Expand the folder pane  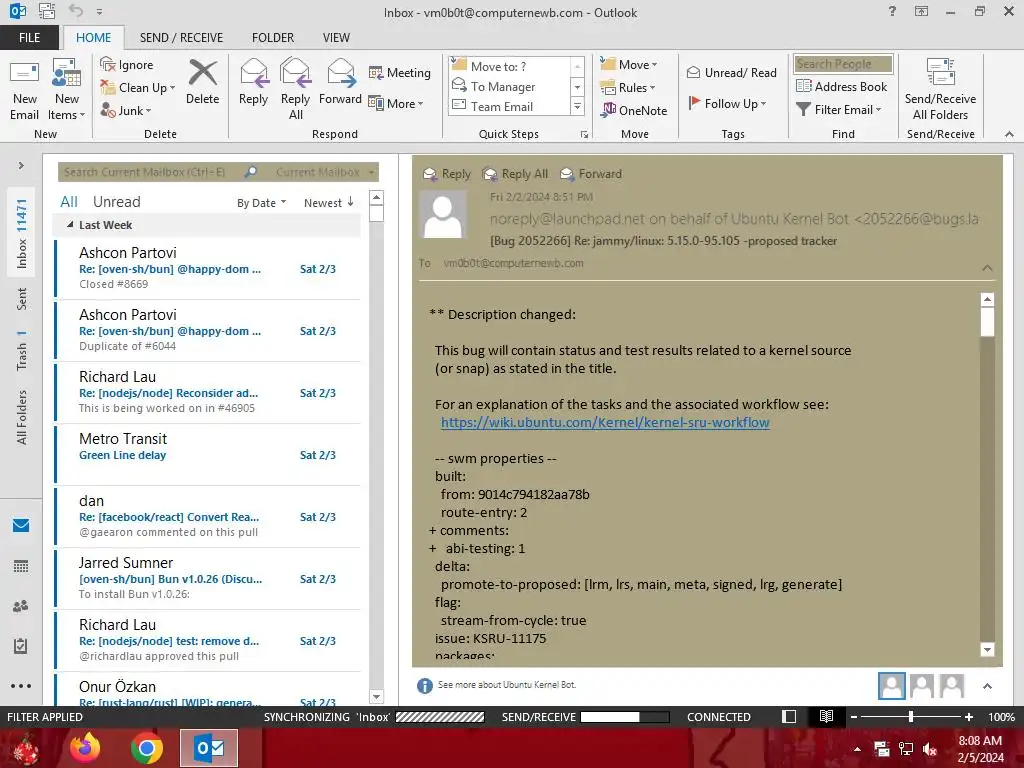tap(21, 166)
